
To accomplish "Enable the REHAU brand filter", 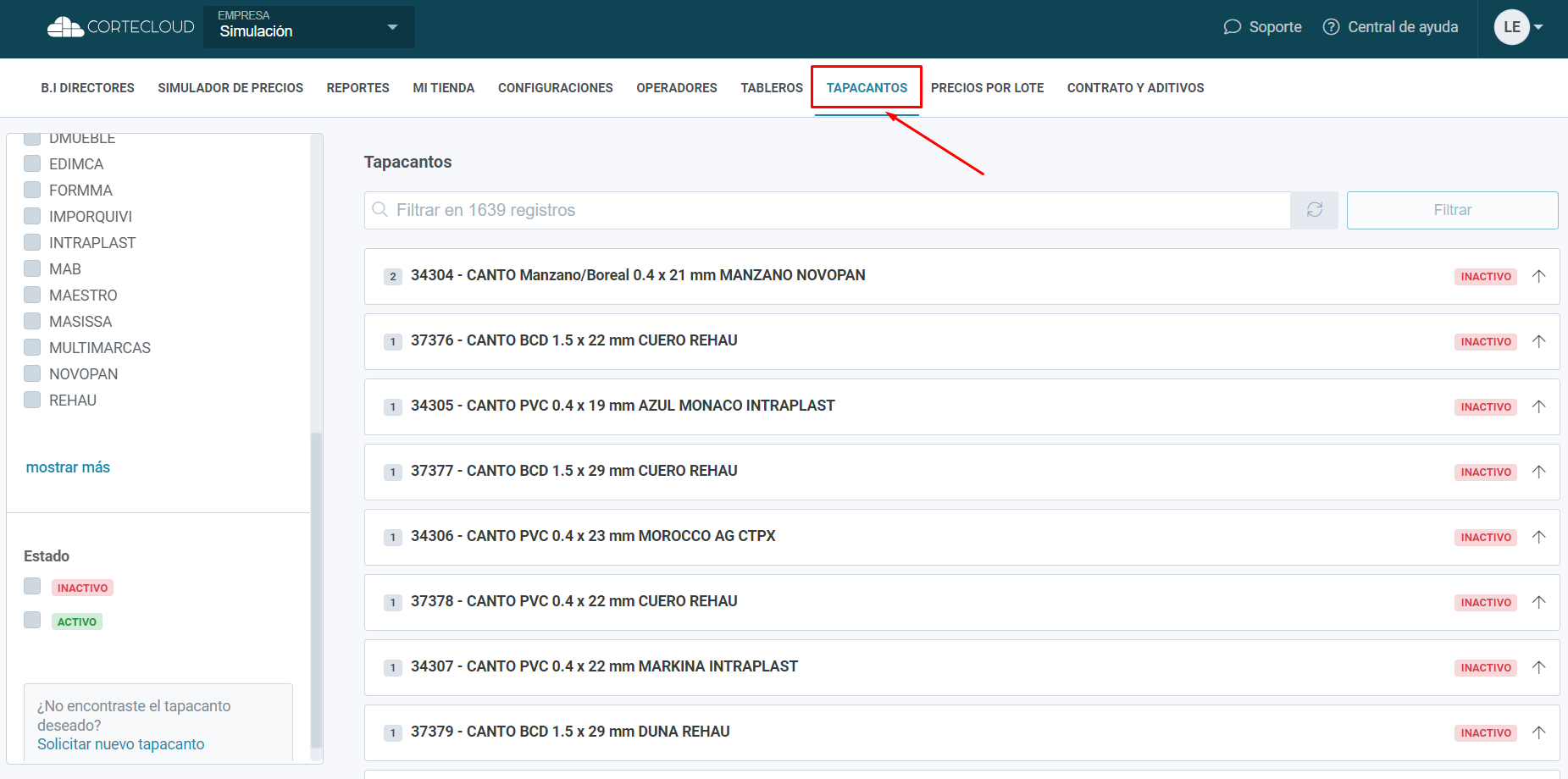I will (32, 400).
